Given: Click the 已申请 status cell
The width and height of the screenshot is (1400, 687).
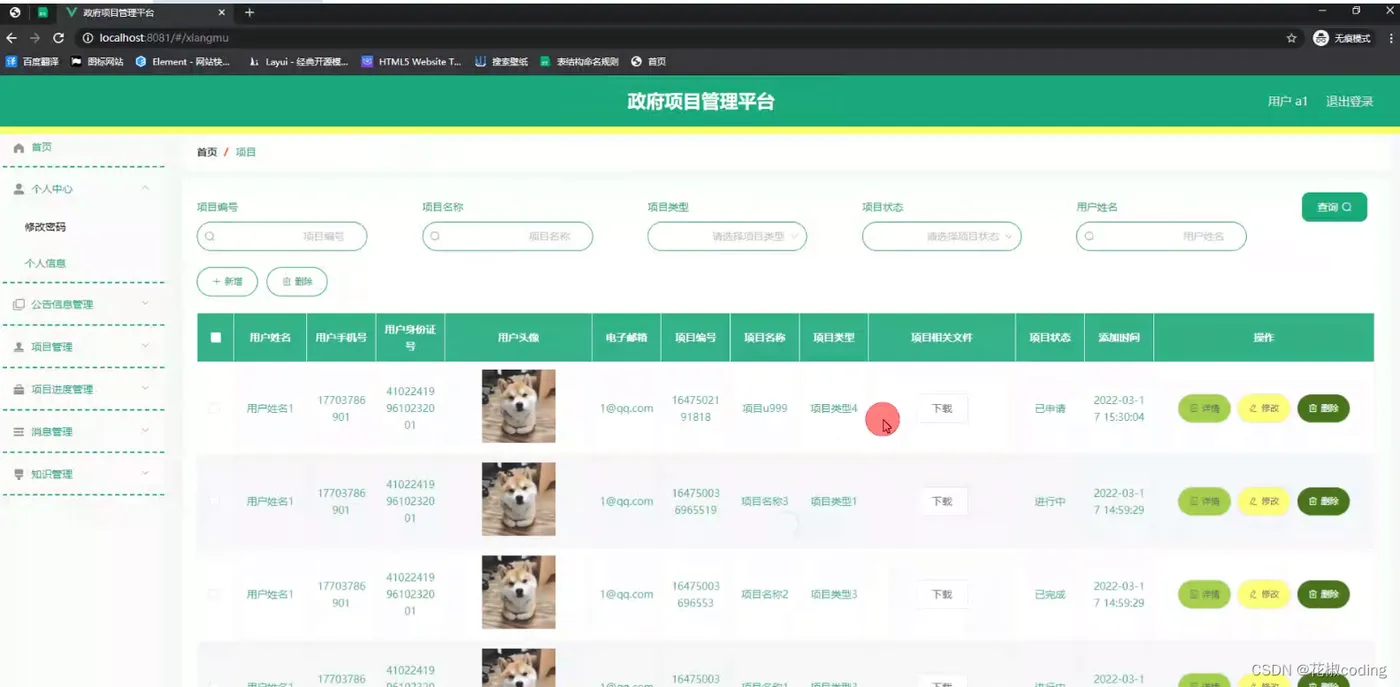Looking at the screenshot, I should click(x=1050, y=408).
